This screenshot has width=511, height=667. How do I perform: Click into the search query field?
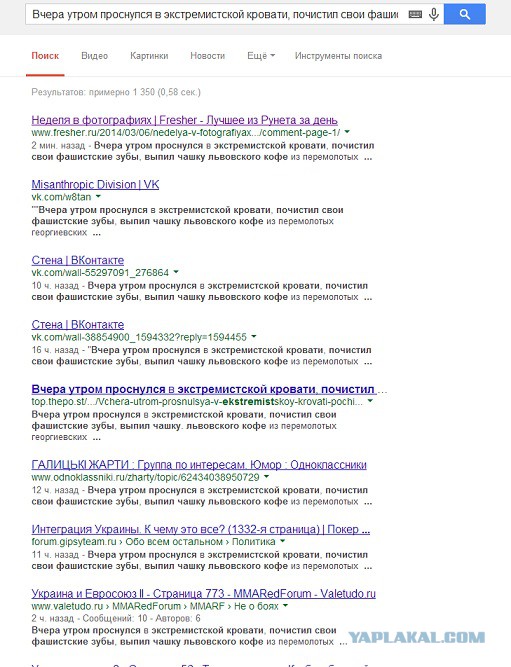215,14
